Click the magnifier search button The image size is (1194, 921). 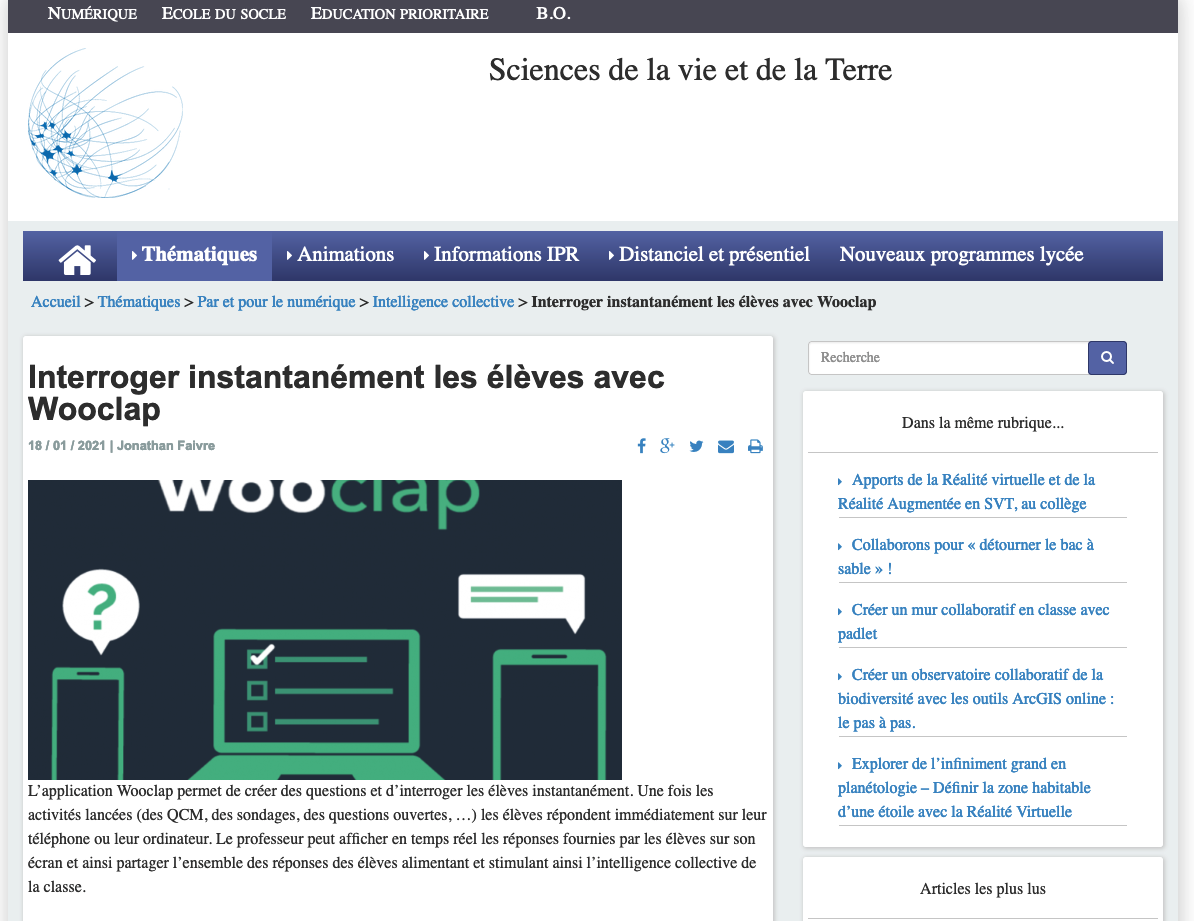1107,358
